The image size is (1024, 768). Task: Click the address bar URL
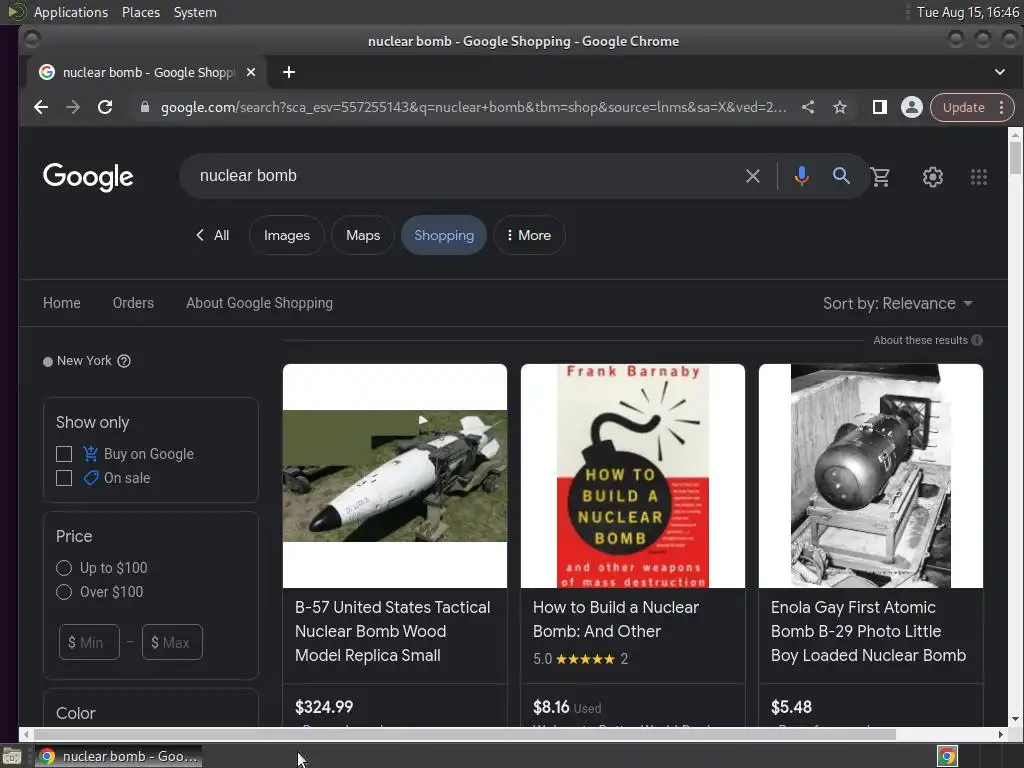tap(473, 107)
